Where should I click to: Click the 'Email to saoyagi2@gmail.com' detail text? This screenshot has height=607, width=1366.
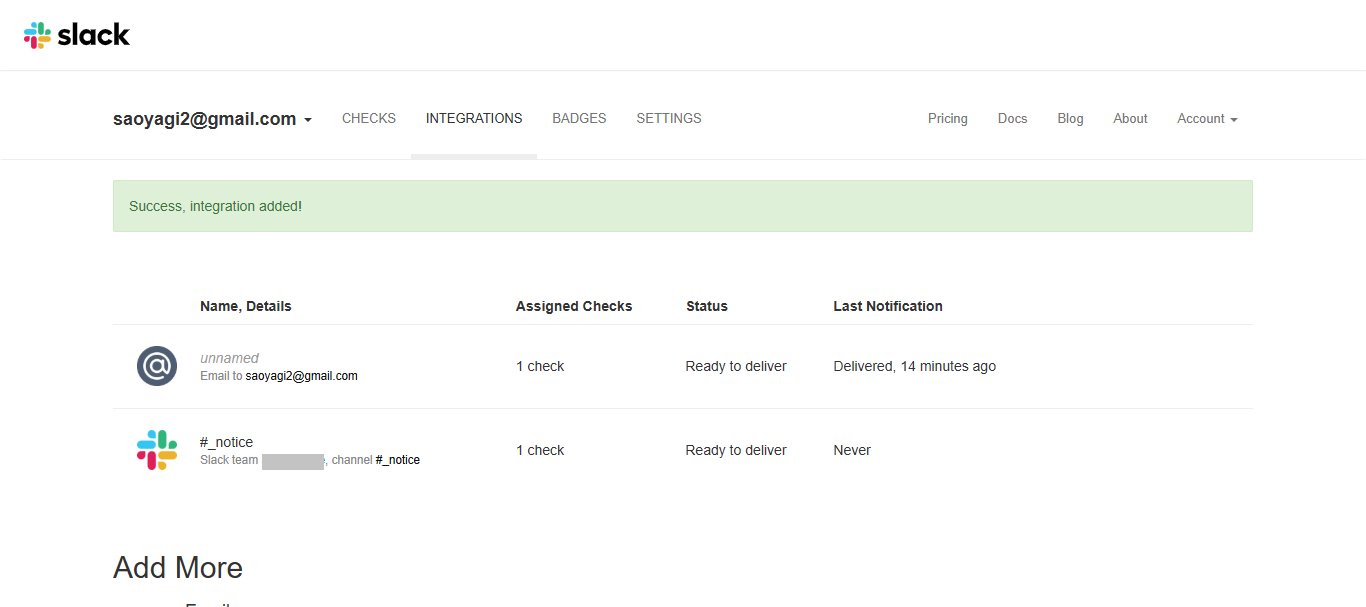click(279, 376)
